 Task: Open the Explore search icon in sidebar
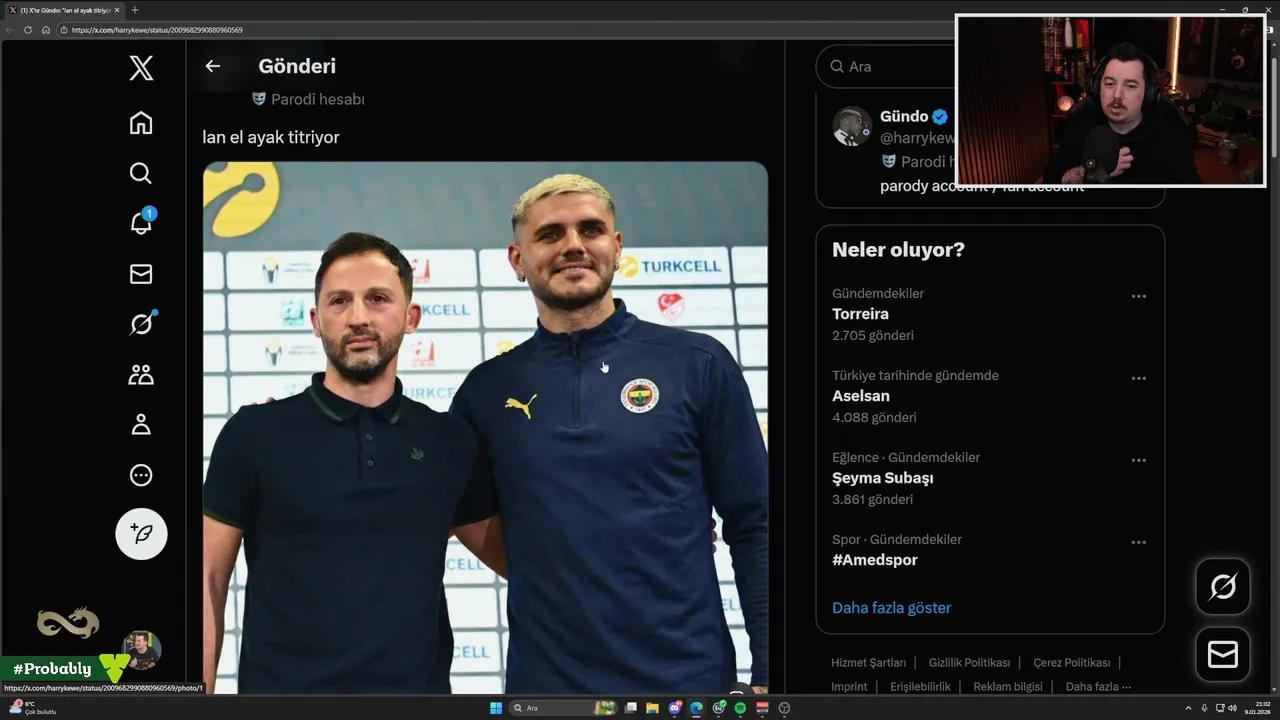[x=141, y=173]
